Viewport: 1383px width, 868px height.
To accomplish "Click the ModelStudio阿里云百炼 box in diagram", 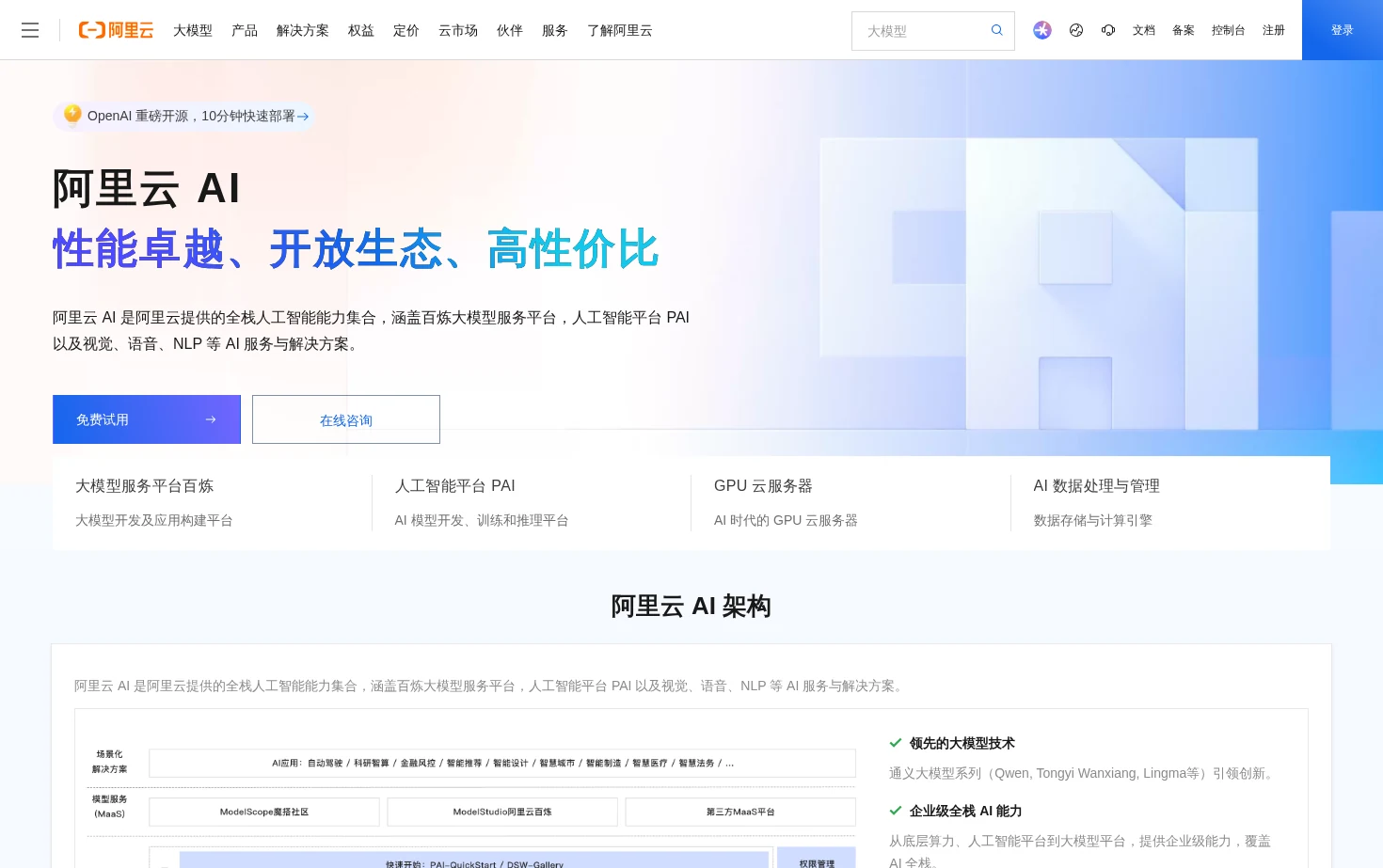I will [502, 812].
